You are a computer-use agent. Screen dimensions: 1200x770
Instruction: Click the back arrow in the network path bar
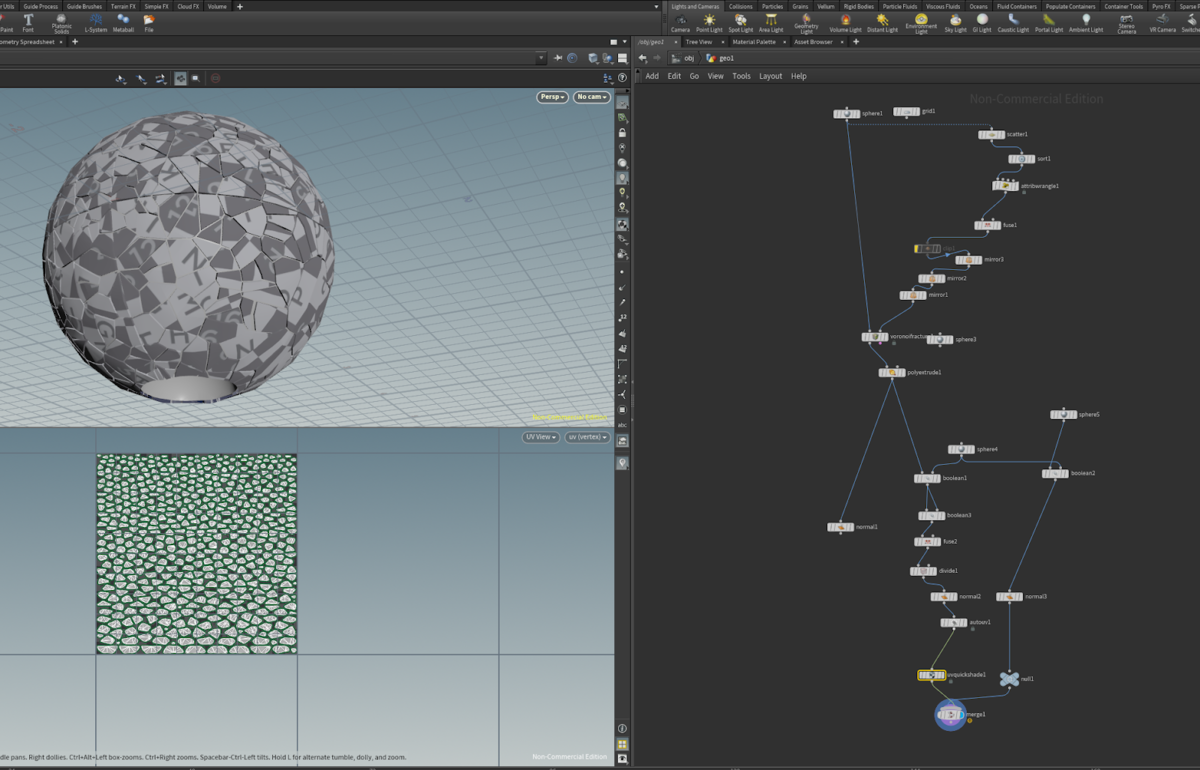pos(642,58)
